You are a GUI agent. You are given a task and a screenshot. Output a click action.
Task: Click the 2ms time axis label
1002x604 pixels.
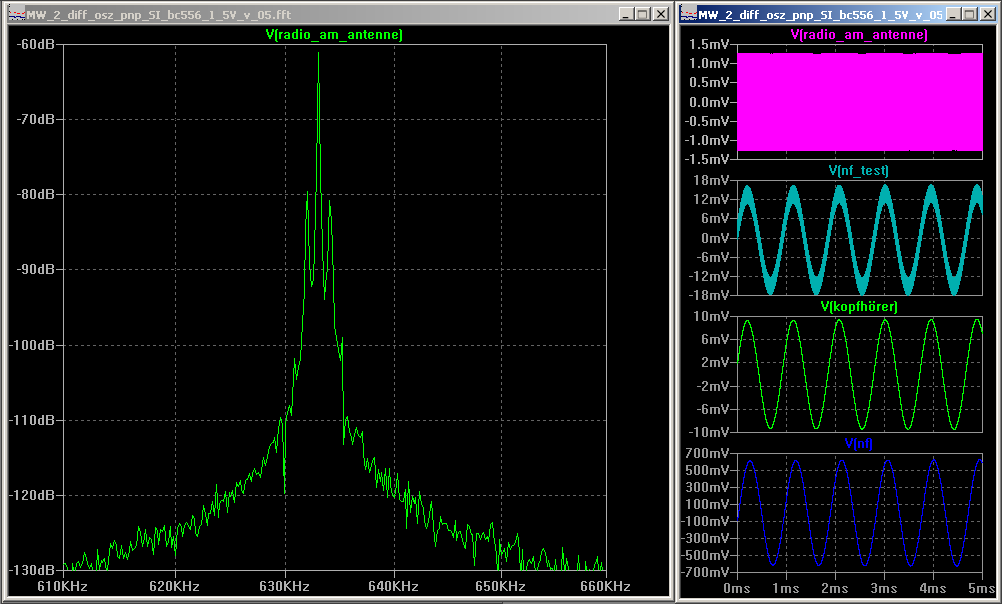[x=835, y=588]
